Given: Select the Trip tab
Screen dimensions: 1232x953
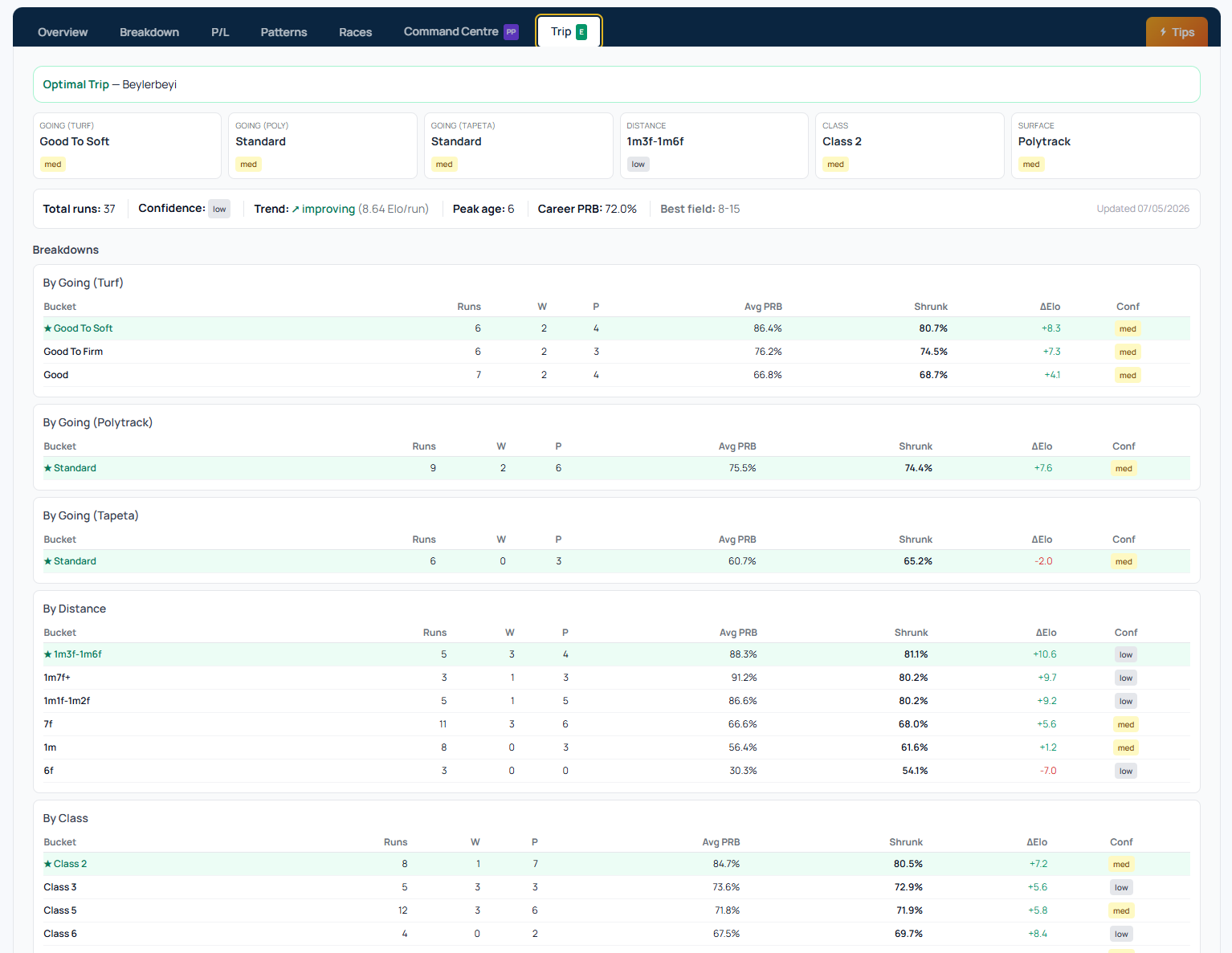Looking at the screenshot, I should click(x=569, y=32).
